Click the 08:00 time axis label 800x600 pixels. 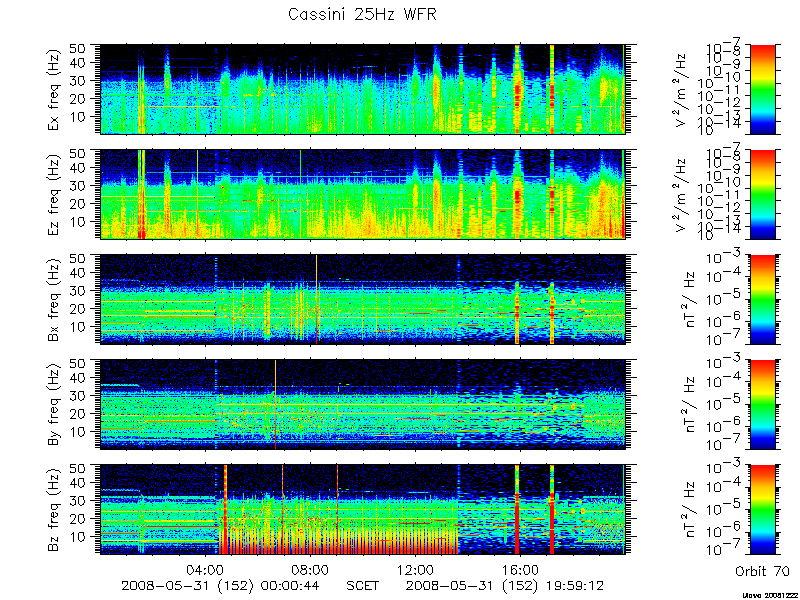click(x=310, y=569)
